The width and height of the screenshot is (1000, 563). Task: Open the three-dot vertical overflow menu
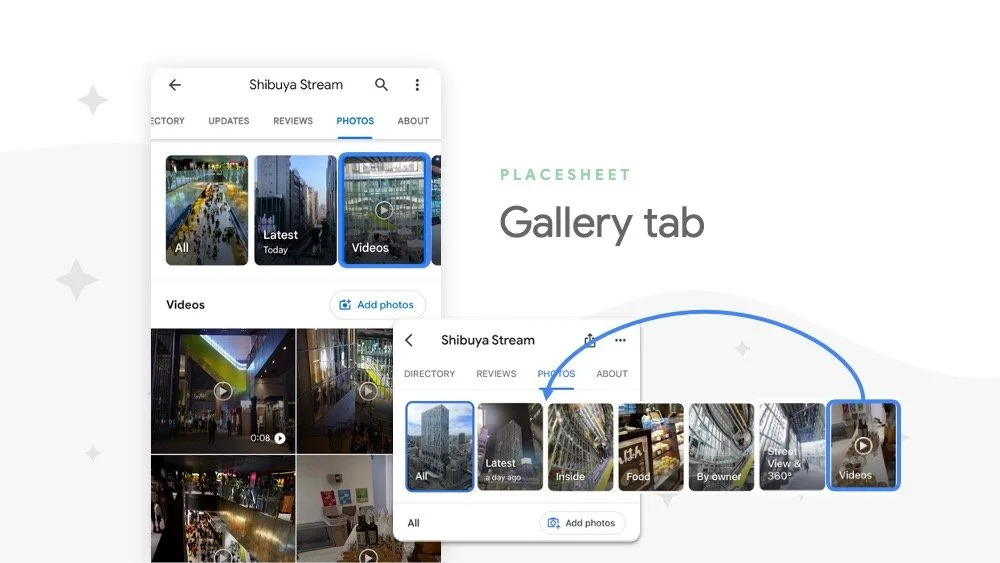(417, 85)
